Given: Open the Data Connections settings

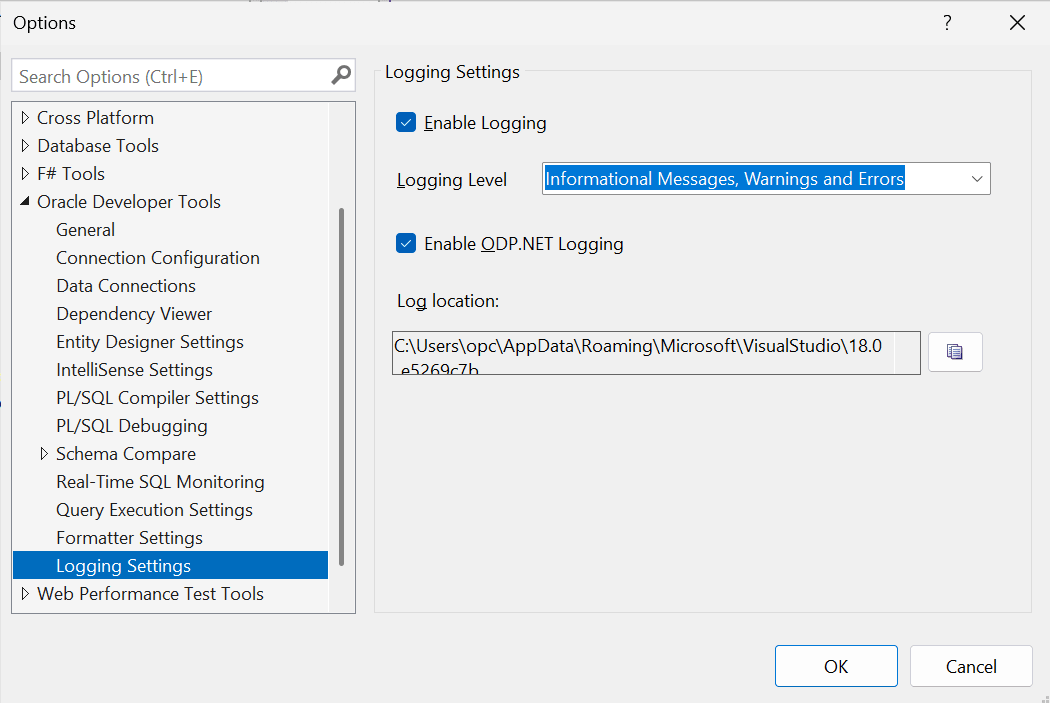Looking at the screenshot, I should pyautogui.click(x=125, y=285).
